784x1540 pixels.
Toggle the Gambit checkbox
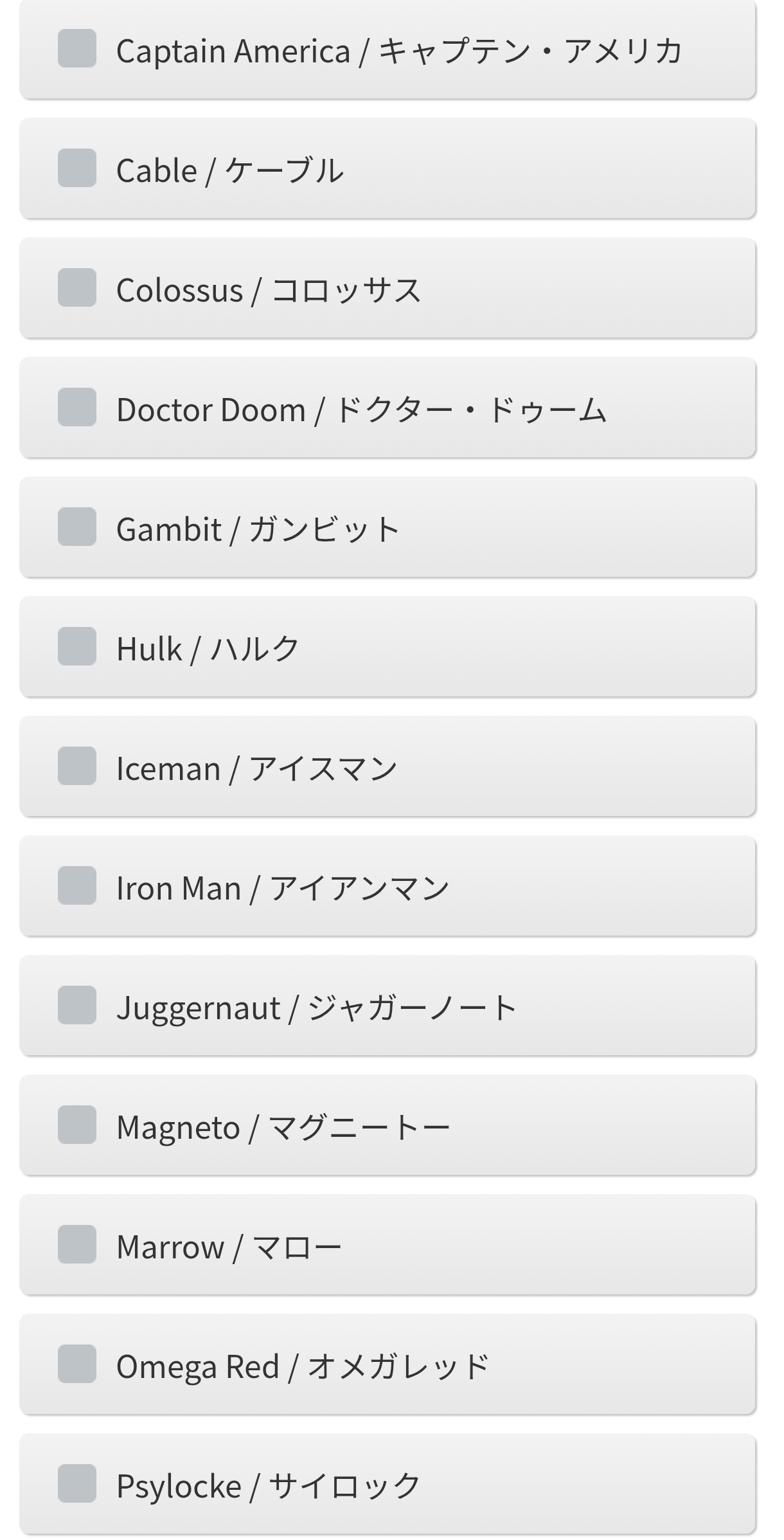(x=77, y=527)
